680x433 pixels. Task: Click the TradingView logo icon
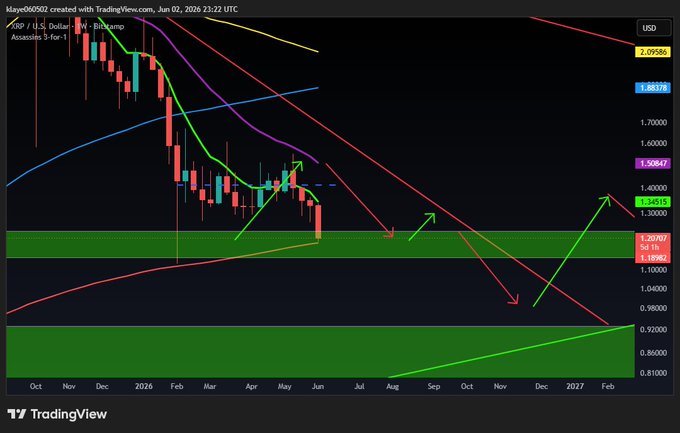click(x=17, y=414)
